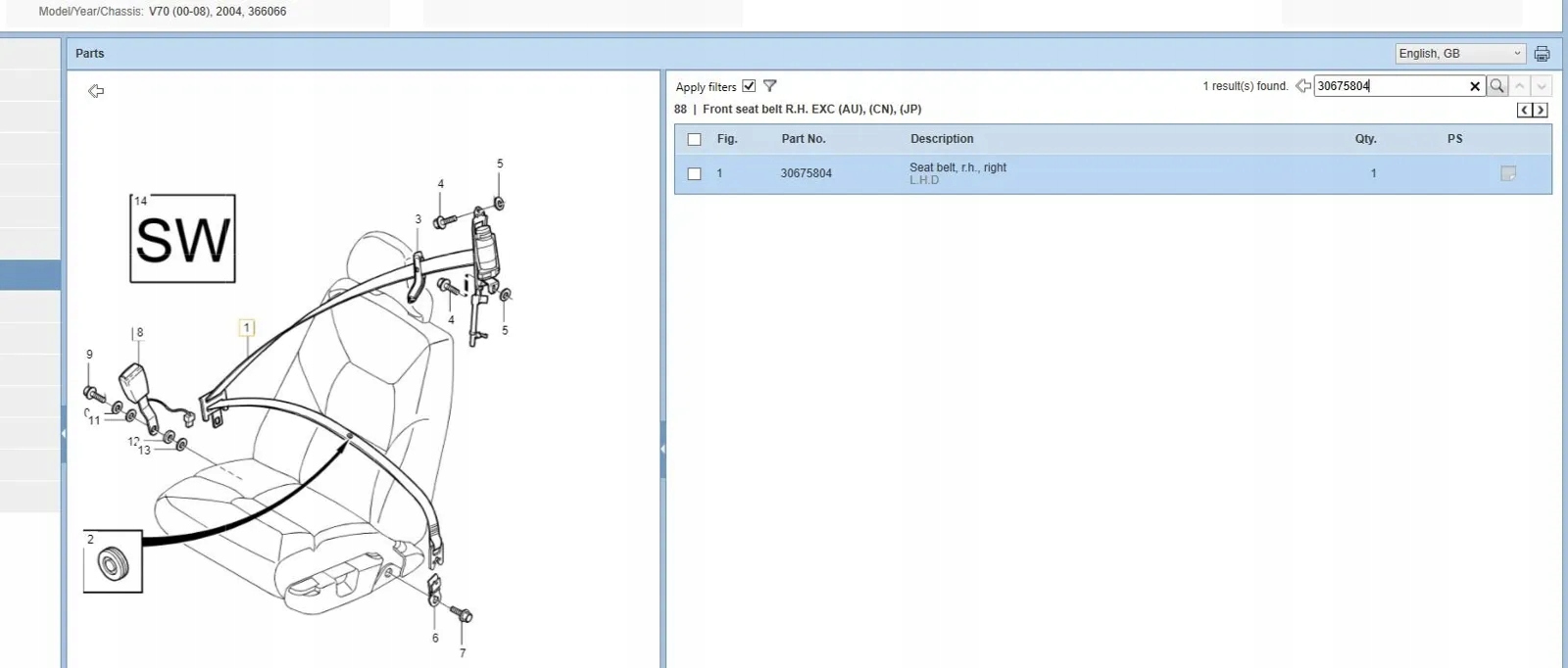This screenshot has width=1568, height=668.
Task: Collapse the left sidebar splitter handle
Action: (x=64, y=433)
